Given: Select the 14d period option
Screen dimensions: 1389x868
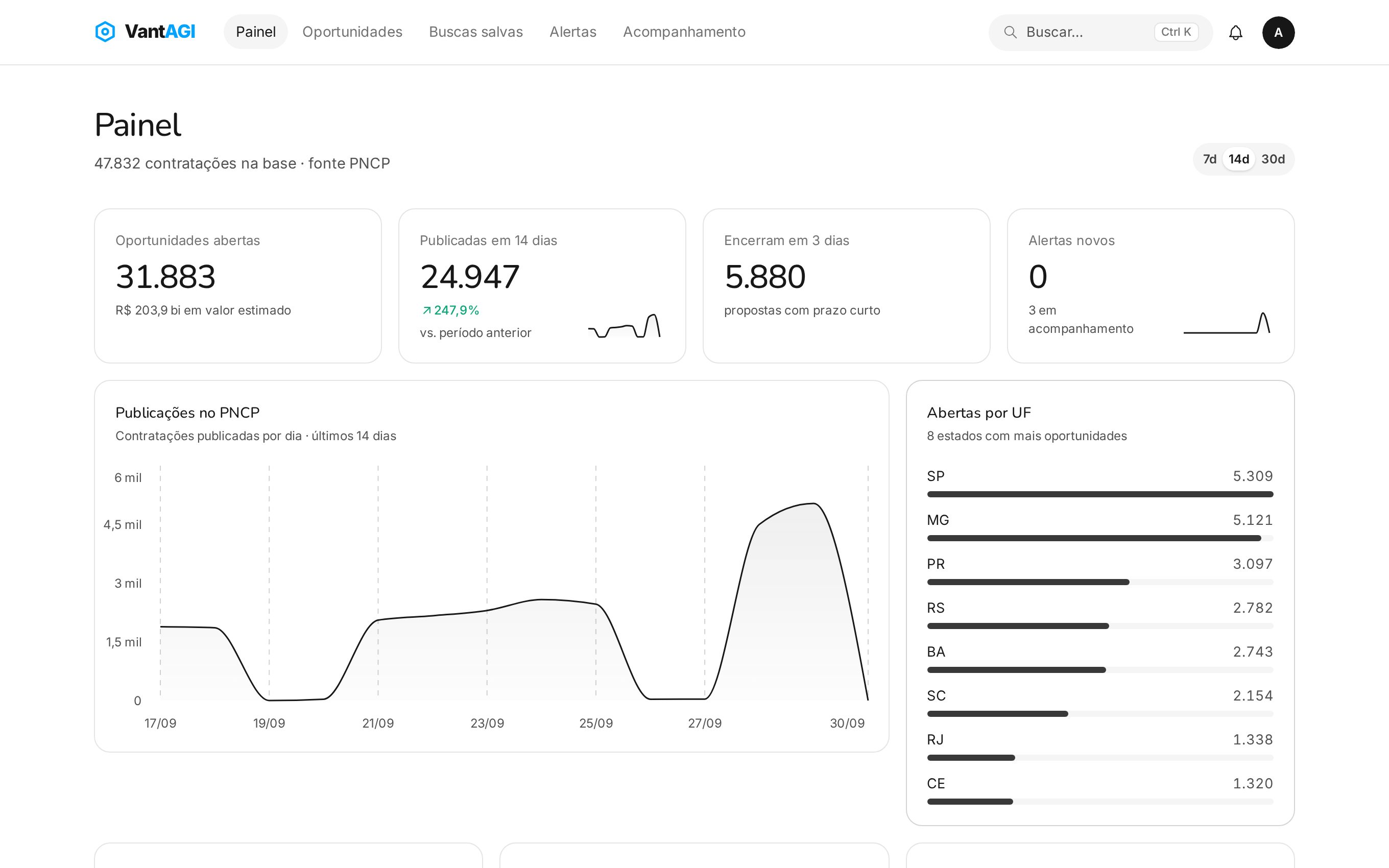Looking at the screenshot, I should pyautogui.click(x=1239, y=159).
